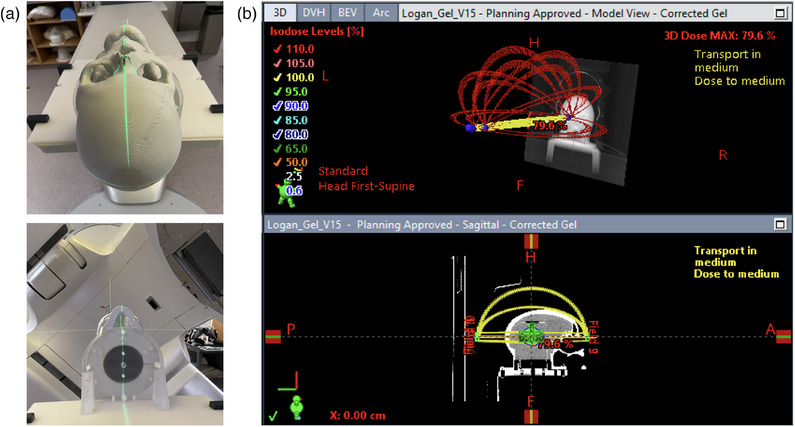Open the DVH tab

(313, 13)
